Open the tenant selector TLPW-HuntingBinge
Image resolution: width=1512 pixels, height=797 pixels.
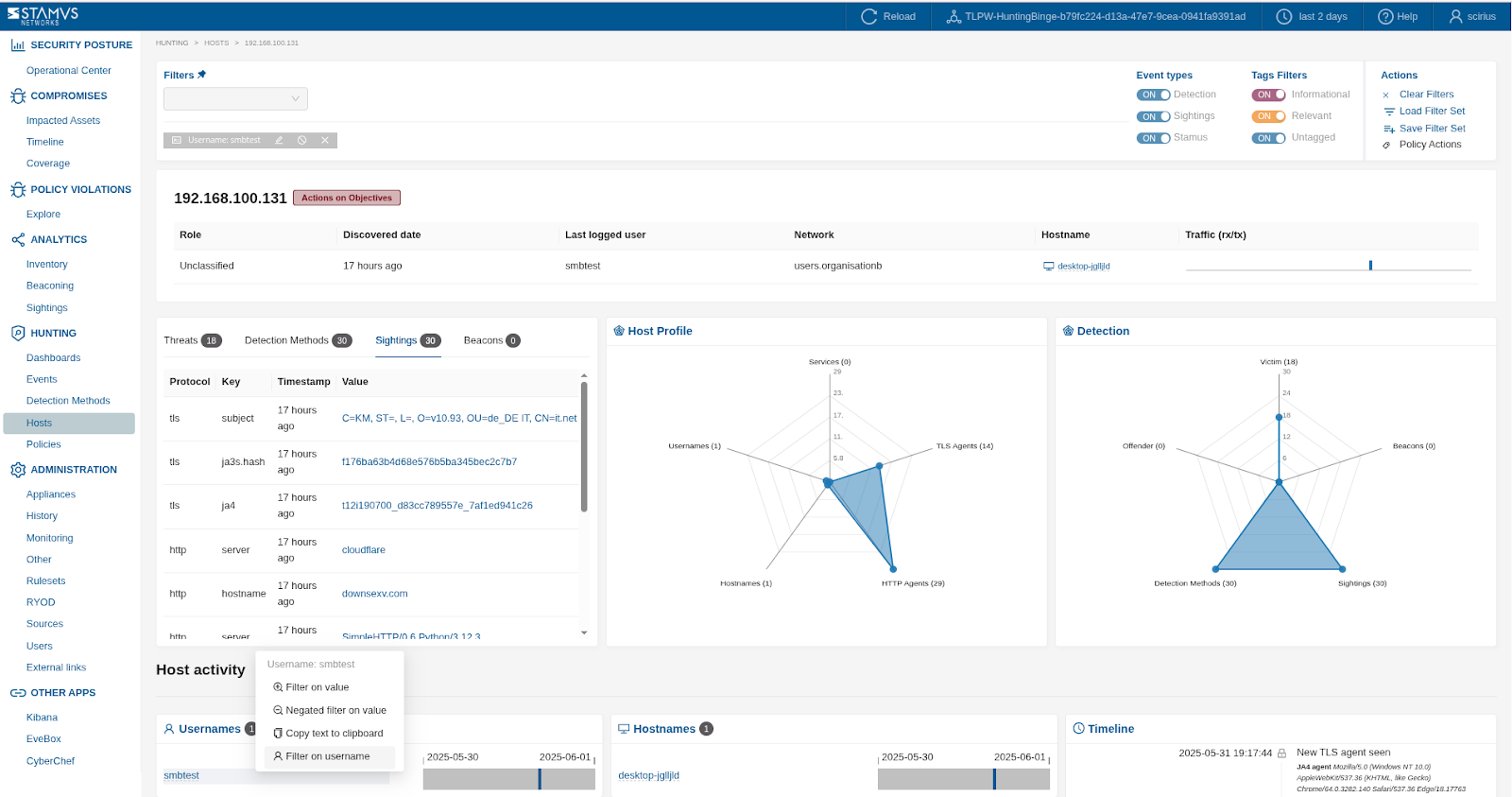point(1095,16)
